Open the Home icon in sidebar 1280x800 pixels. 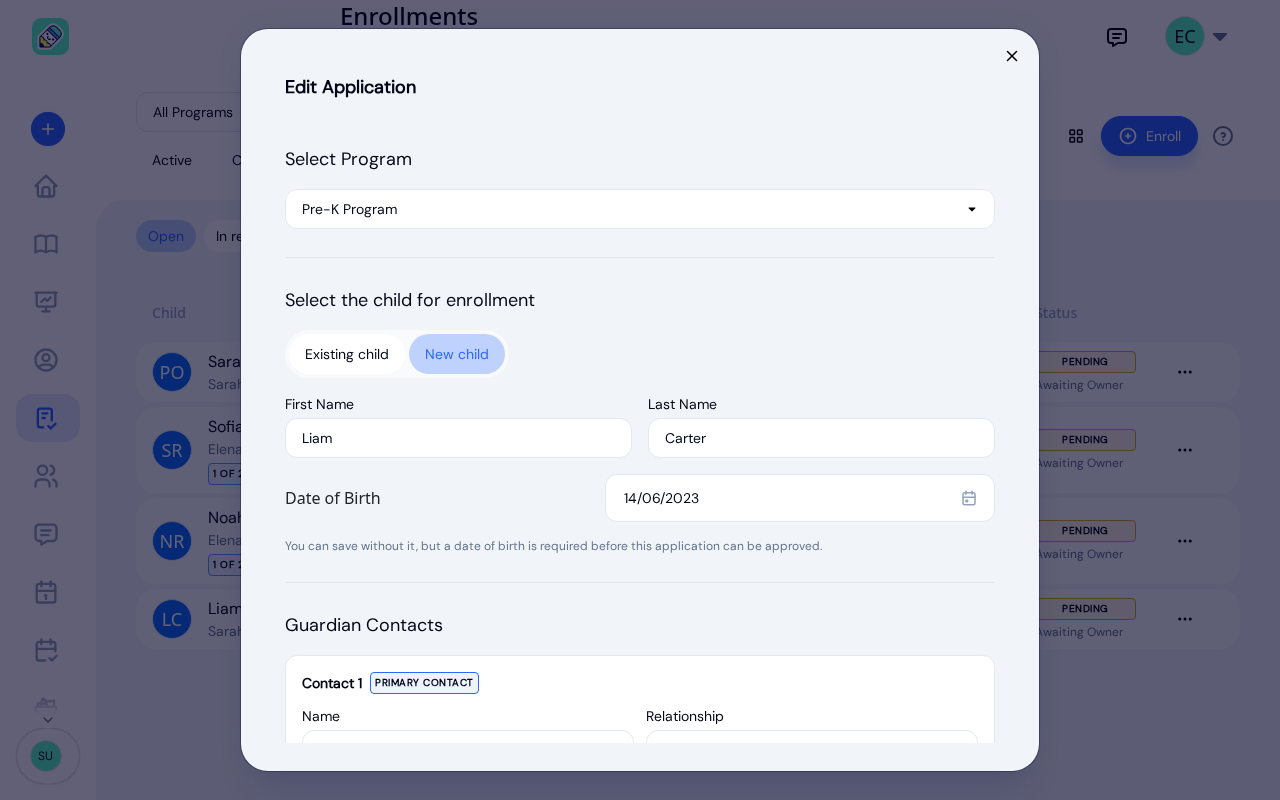[x=46, y=186]
